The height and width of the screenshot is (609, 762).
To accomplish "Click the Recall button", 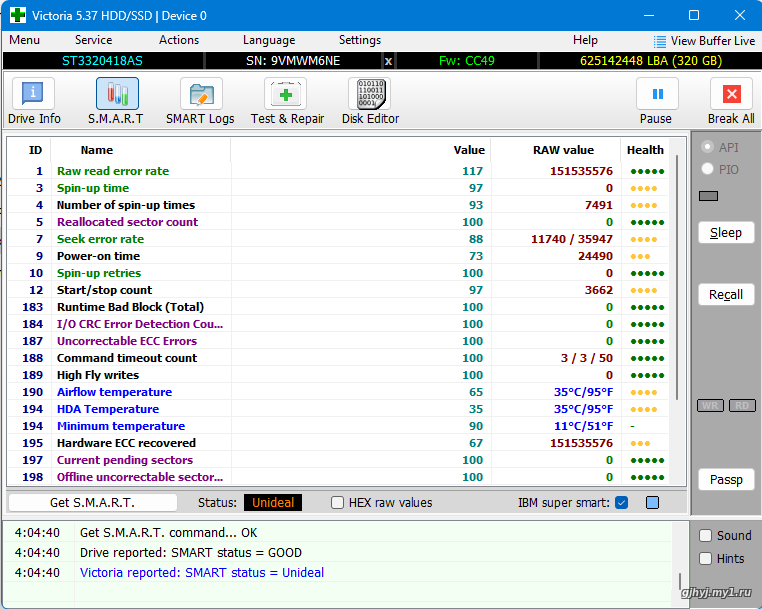I will pos(726,295).
